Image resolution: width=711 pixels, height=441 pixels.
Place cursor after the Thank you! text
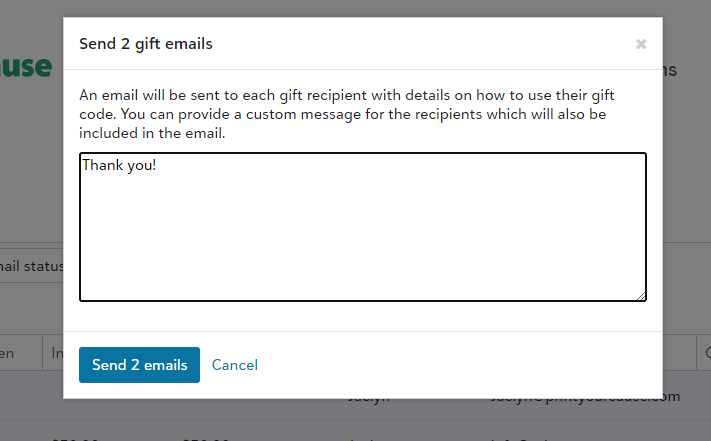[x=157, y=165]
